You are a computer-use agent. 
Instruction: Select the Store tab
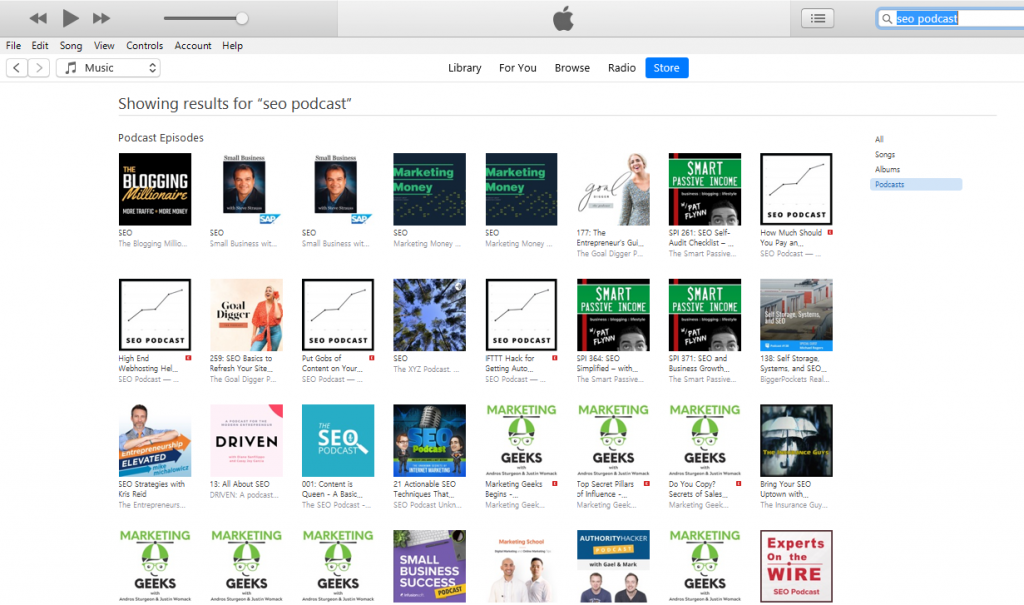(667, 68)
